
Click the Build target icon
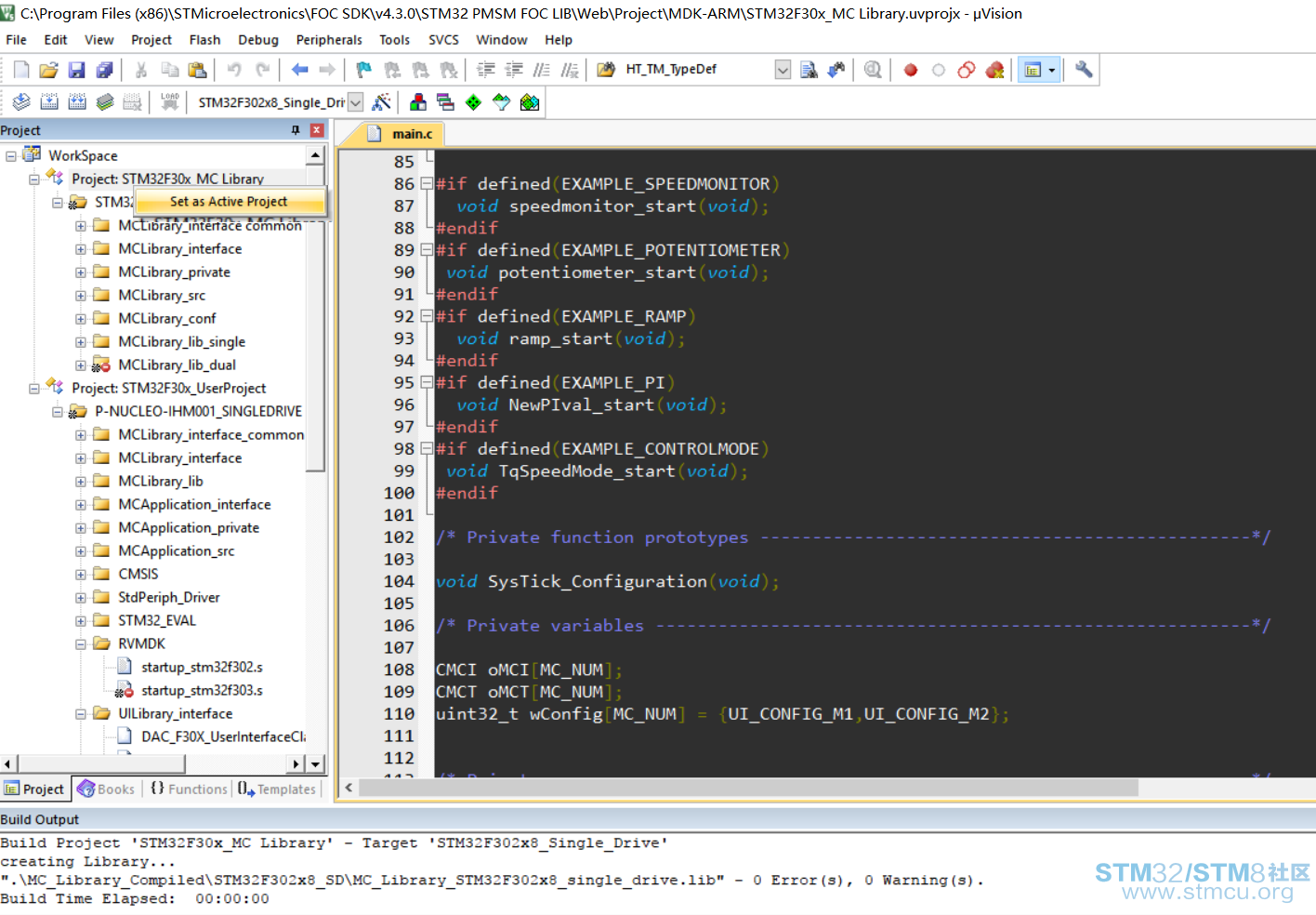coord(49,102)
